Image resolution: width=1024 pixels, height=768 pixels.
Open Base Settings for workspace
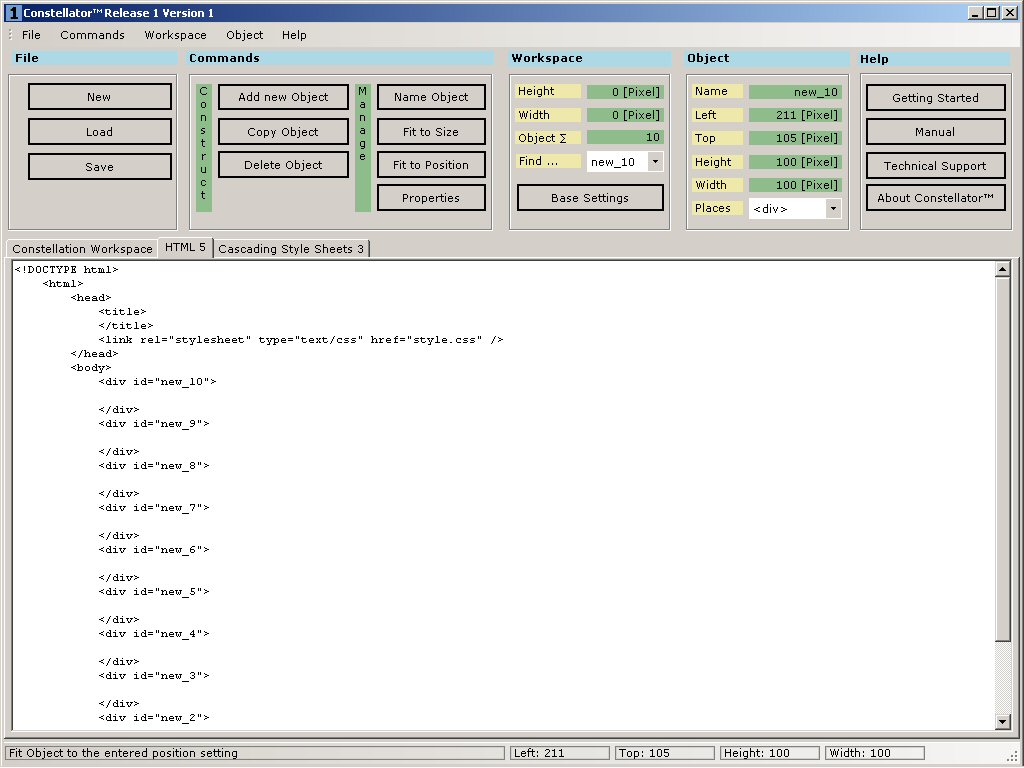coord(590,198)
